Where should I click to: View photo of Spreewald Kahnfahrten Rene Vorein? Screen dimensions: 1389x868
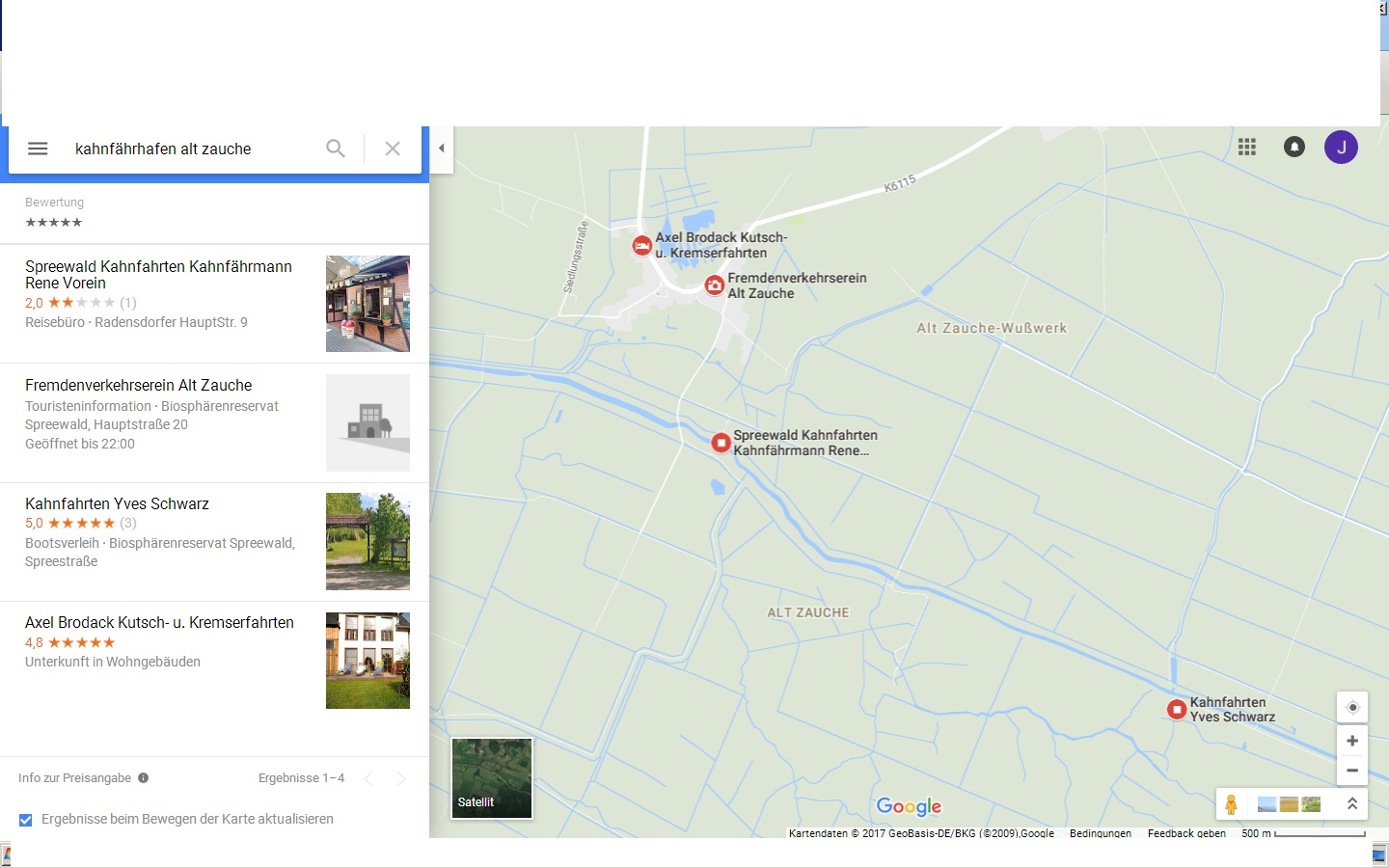(x=368, y=304)
